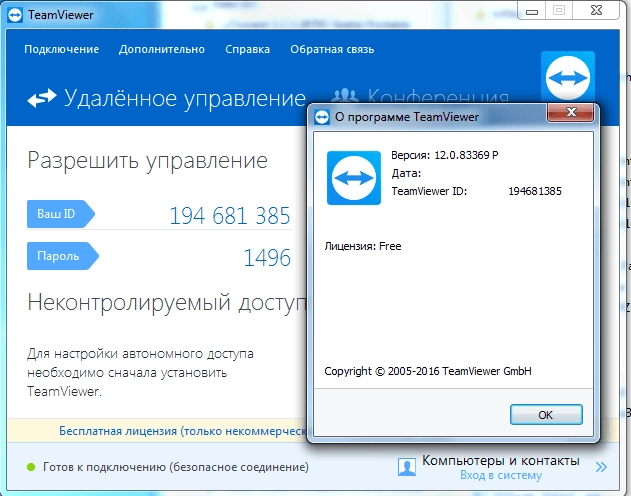The width and height of the screenshot is (631, 496).
Task: Click the conference people icon
Action: pos(345,96)
